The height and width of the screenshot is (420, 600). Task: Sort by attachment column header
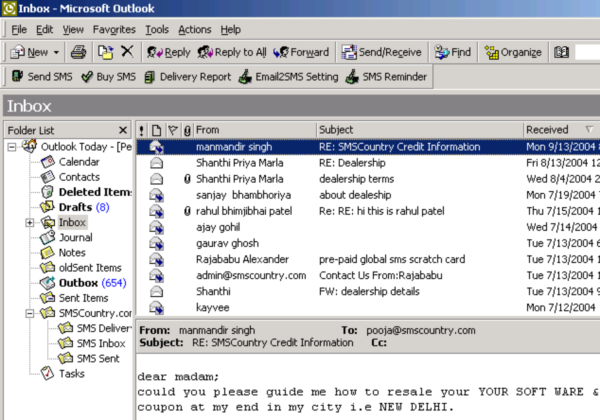(x=186, y=130)
